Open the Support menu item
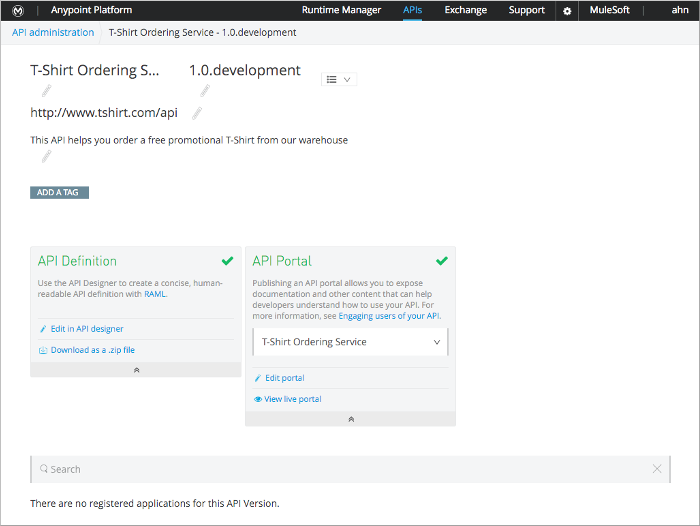Screen dimensions: 700x526 tap(527, 10)
